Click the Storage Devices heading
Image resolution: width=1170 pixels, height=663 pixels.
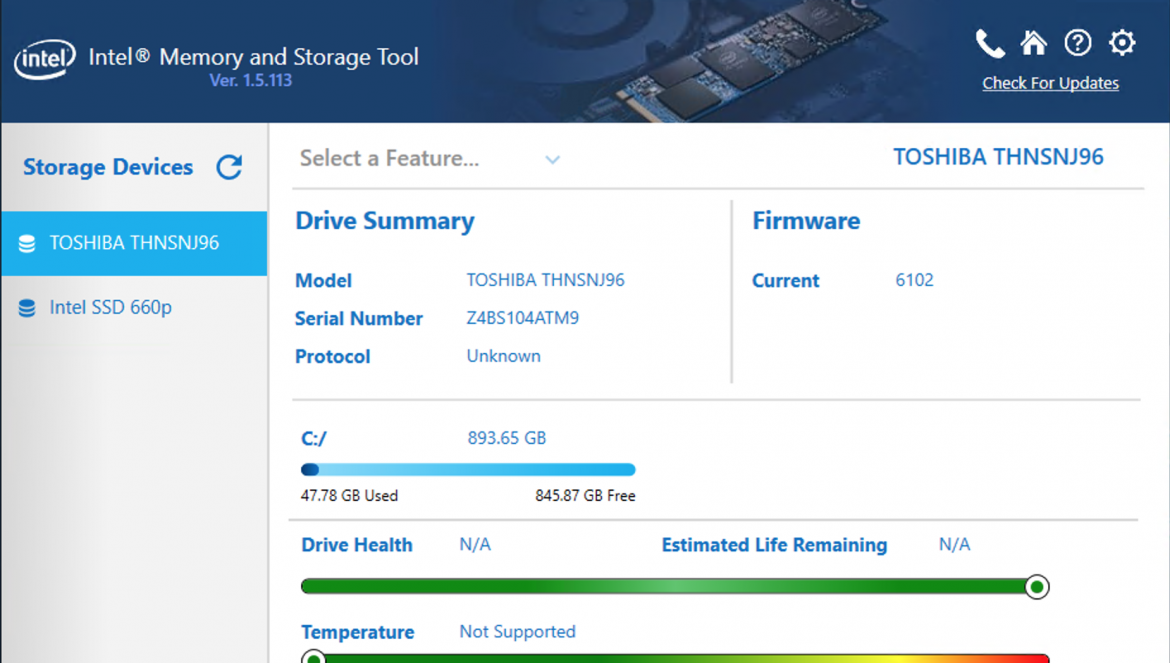click(108, 167)
